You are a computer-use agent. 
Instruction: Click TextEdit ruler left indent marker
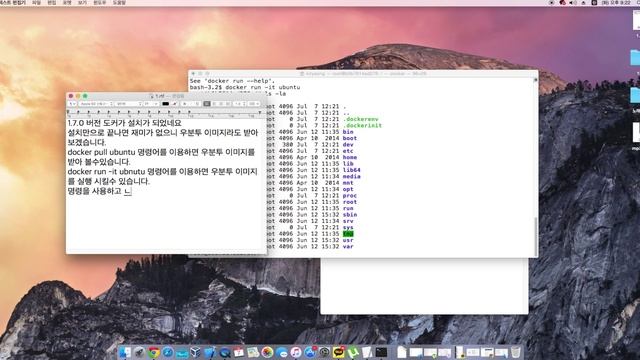pos(68,112)
